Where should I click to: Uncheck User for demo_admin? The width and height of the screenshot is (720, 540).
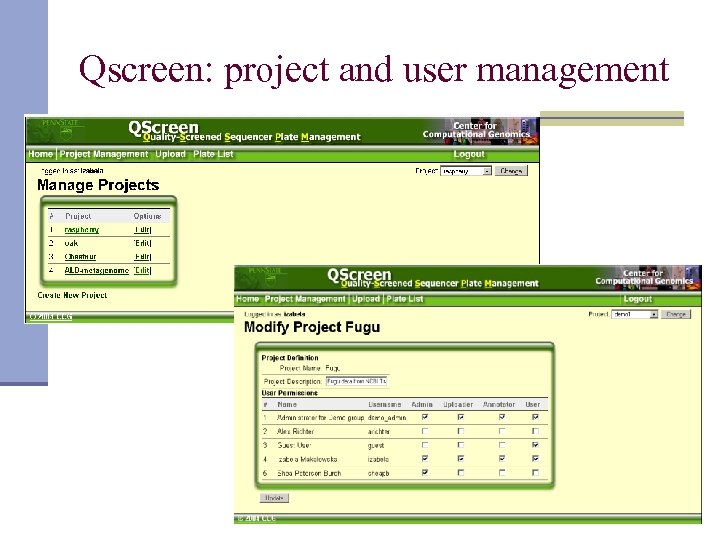tap(535, 417)
